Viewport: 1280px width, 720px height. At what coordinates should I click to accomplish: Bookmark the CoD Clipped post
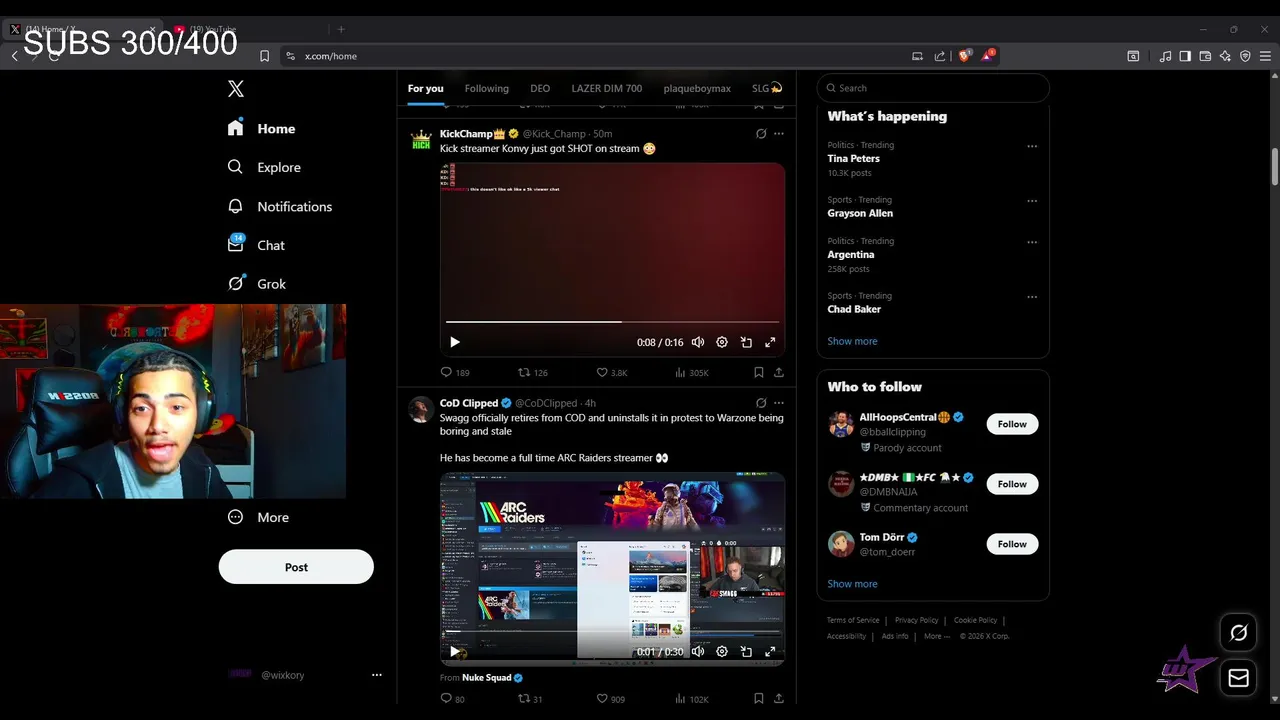tap(759, 698)
